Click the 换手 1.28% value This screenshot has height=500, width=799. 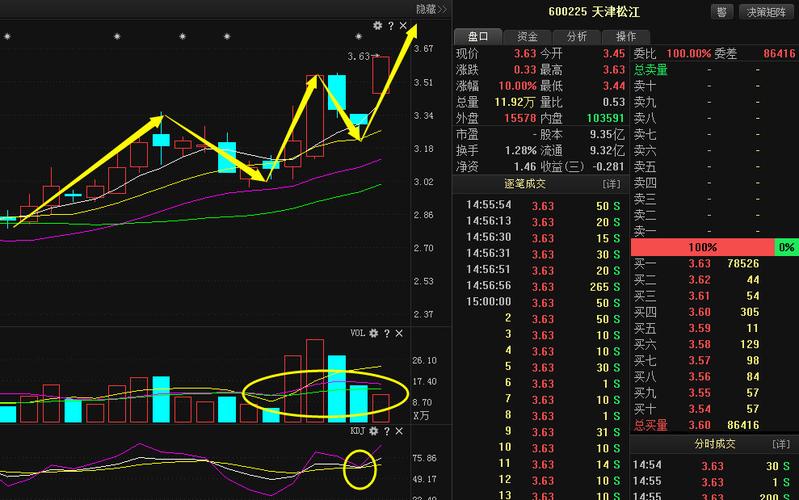(x=520, y=151)
